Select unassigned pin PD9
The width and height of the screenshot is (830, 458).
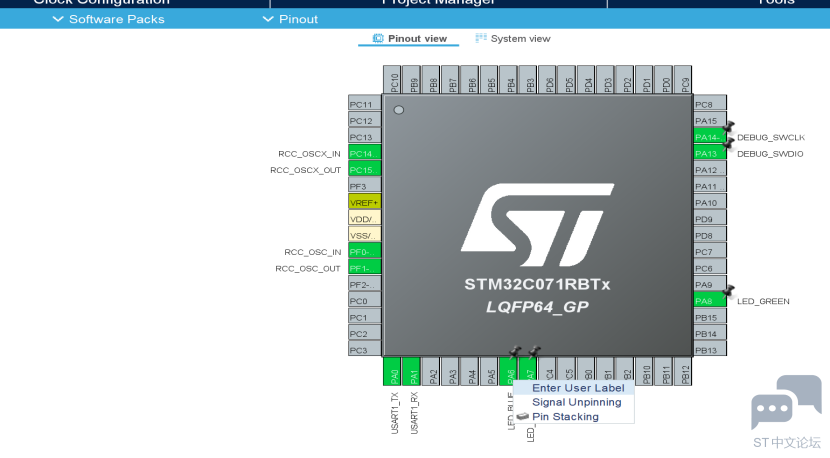pyautogui.click(x=710, y=219)
